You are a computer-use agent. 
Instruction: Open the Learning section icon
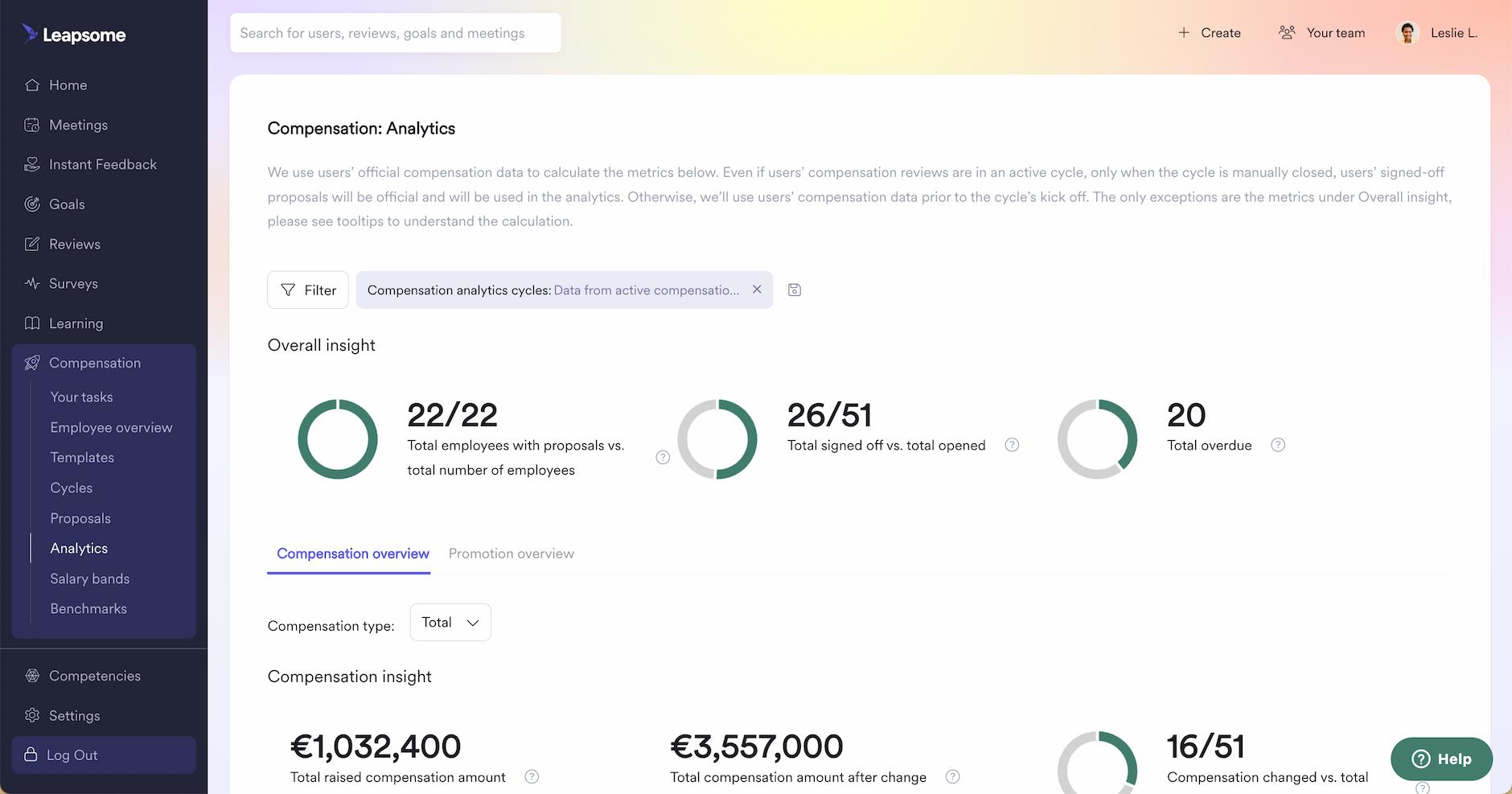[32, 323]
